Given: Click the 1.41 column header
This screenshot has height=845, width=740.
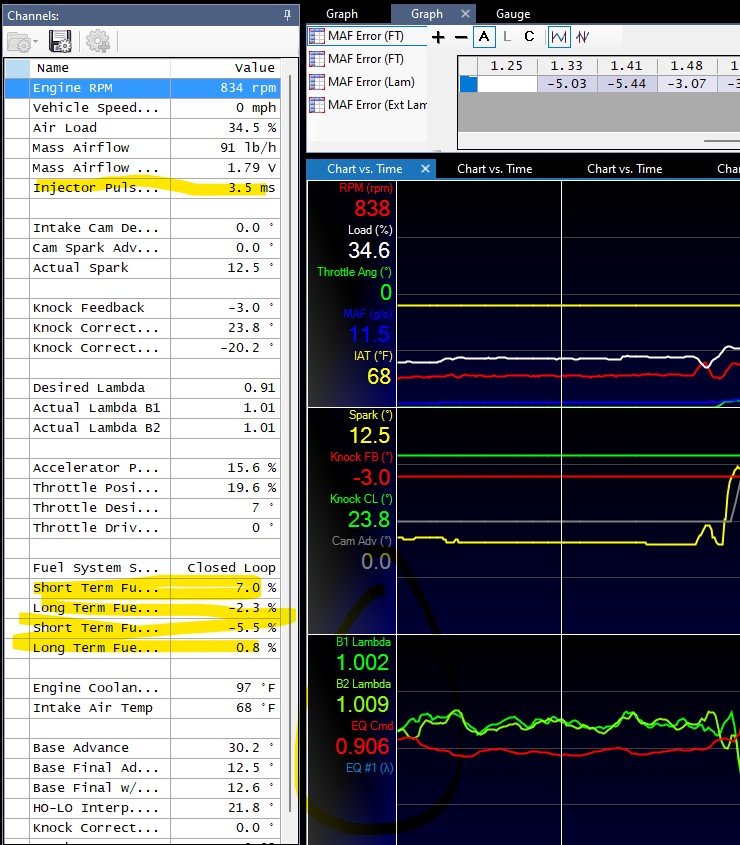Looking at the screenshot, I should (x=627, y=66).
